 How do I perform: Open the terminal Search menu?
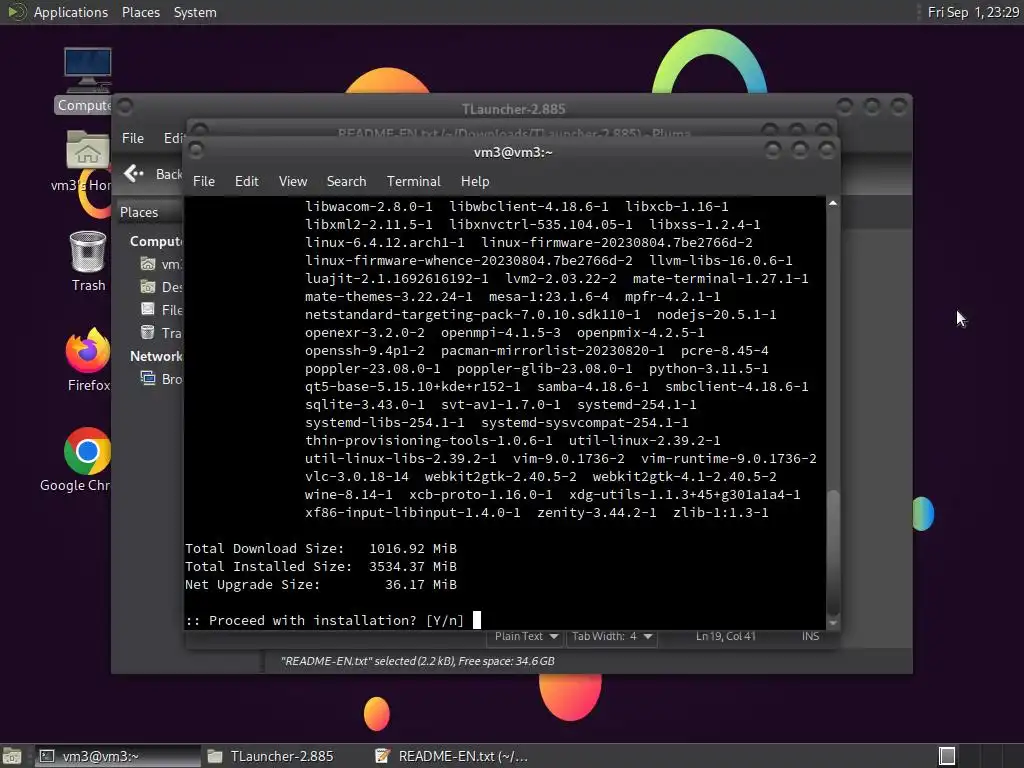coord(347,181)
